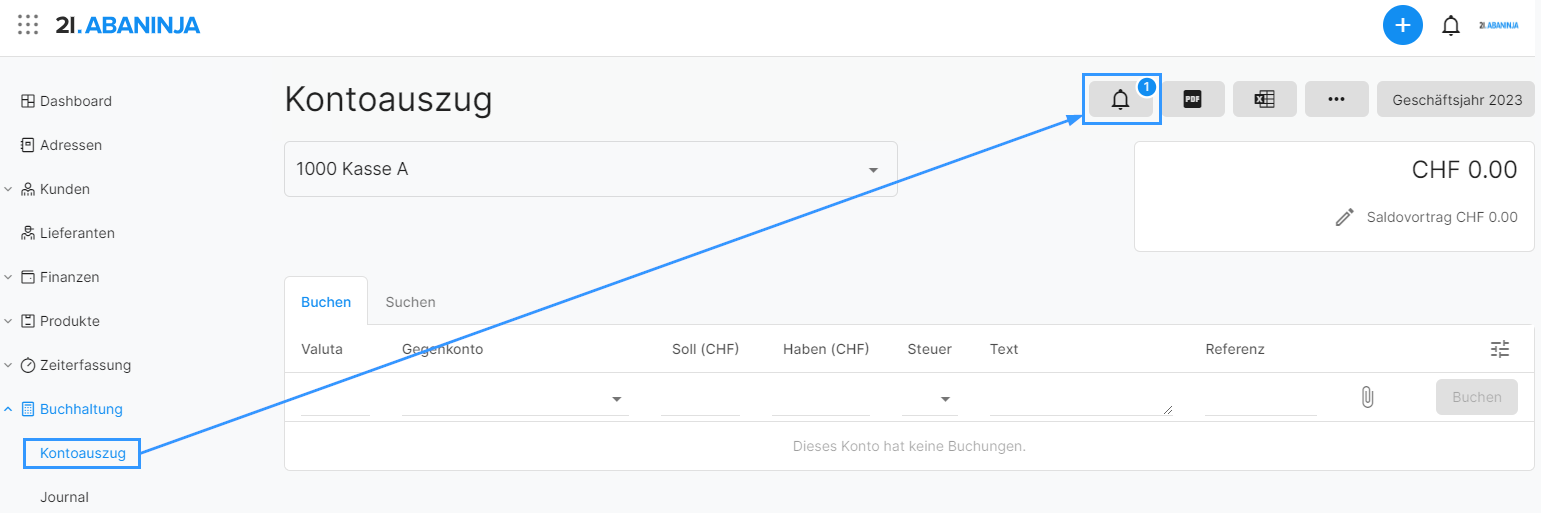
Task: Open Journal in sidebar
Action: click(64, 497)
